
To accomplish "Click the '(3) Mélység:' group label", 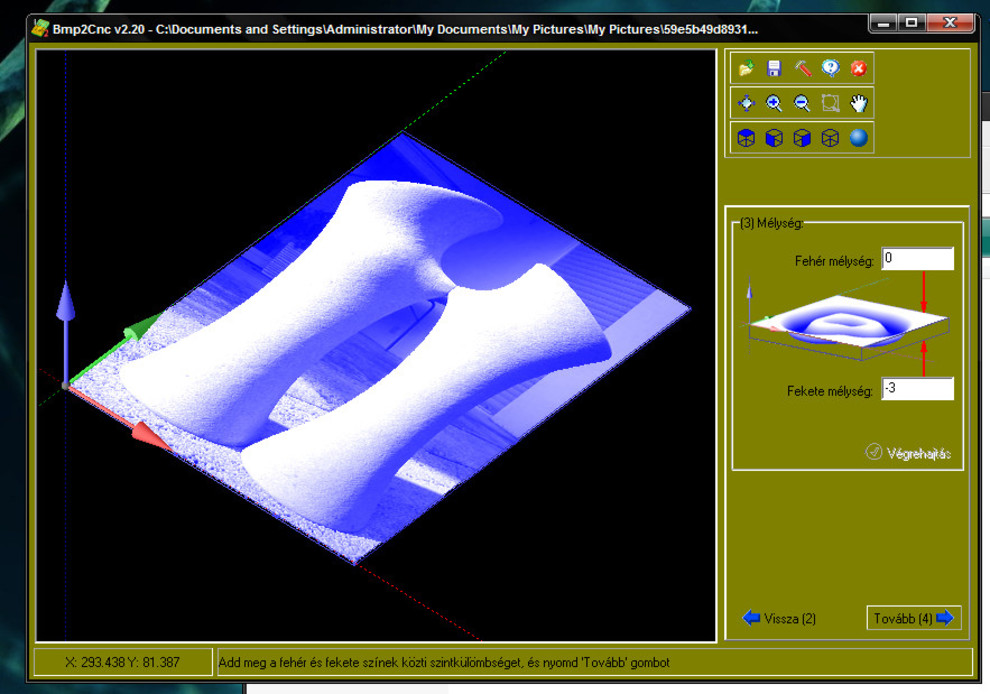I will point(772,223).
